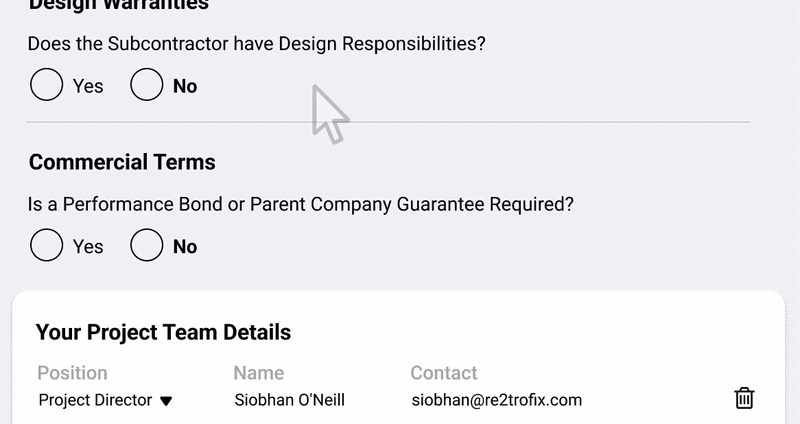This screenshot has width=800, height=424.
Task: Click the dropdown arrow beside Project Director
Action: coord(166,401)
